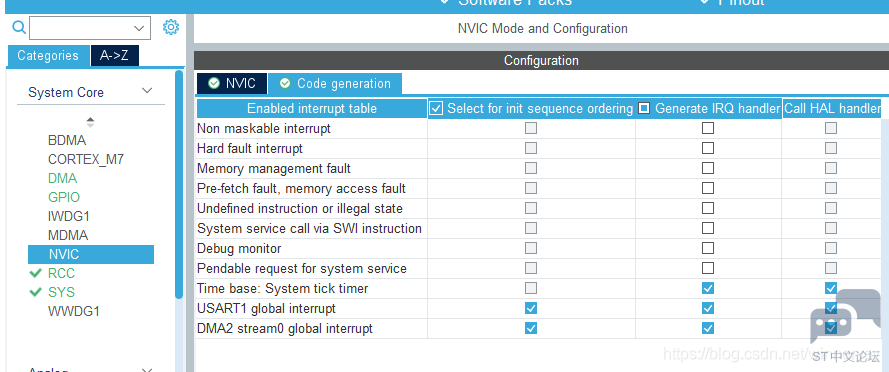The width and height of the screenshot is (889, 372).
Task: Select Time base: System tick timer row
Action: [539, 288]
